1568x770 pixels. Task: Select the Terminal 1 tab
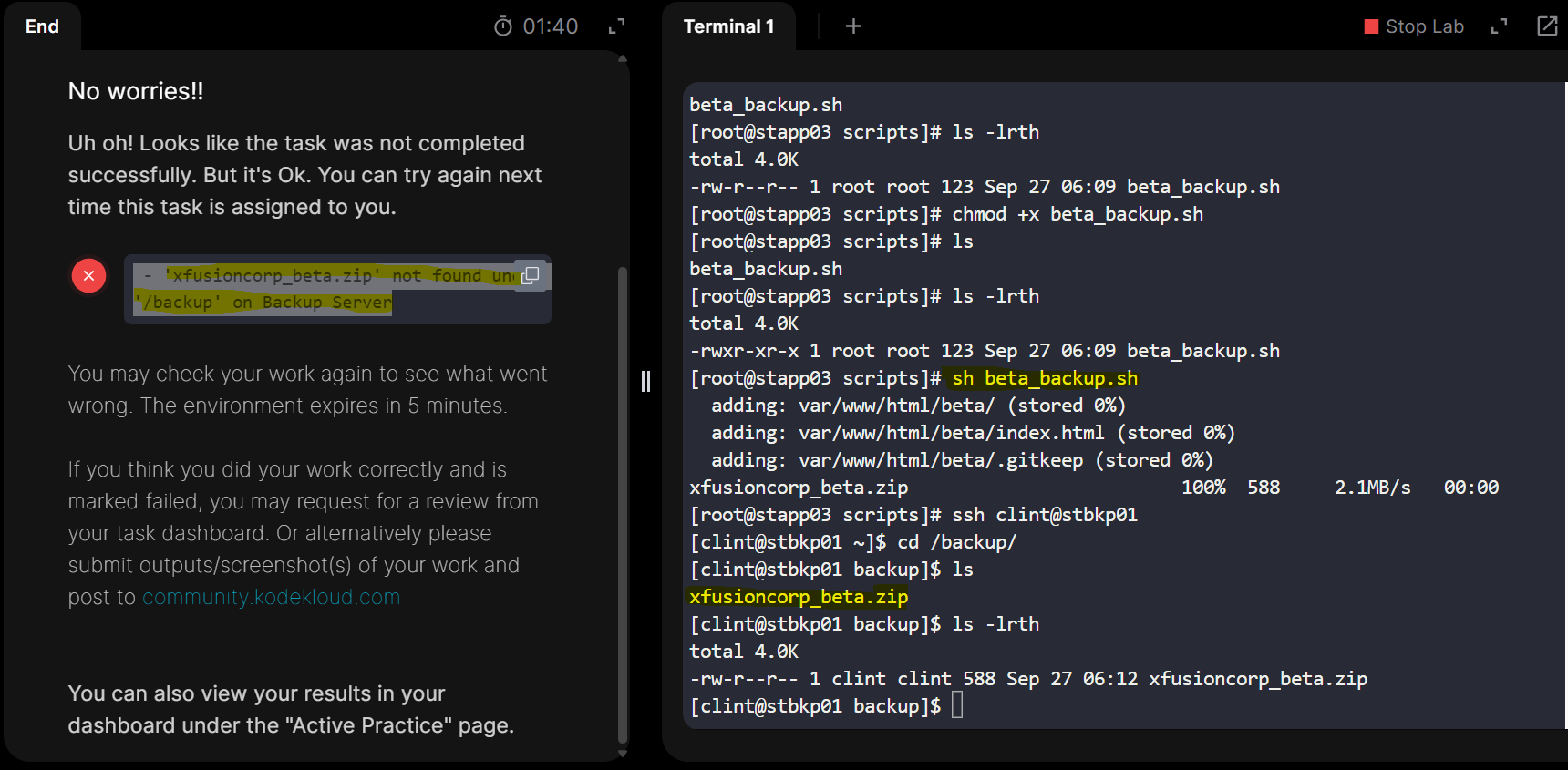click(x=728, y=26)
